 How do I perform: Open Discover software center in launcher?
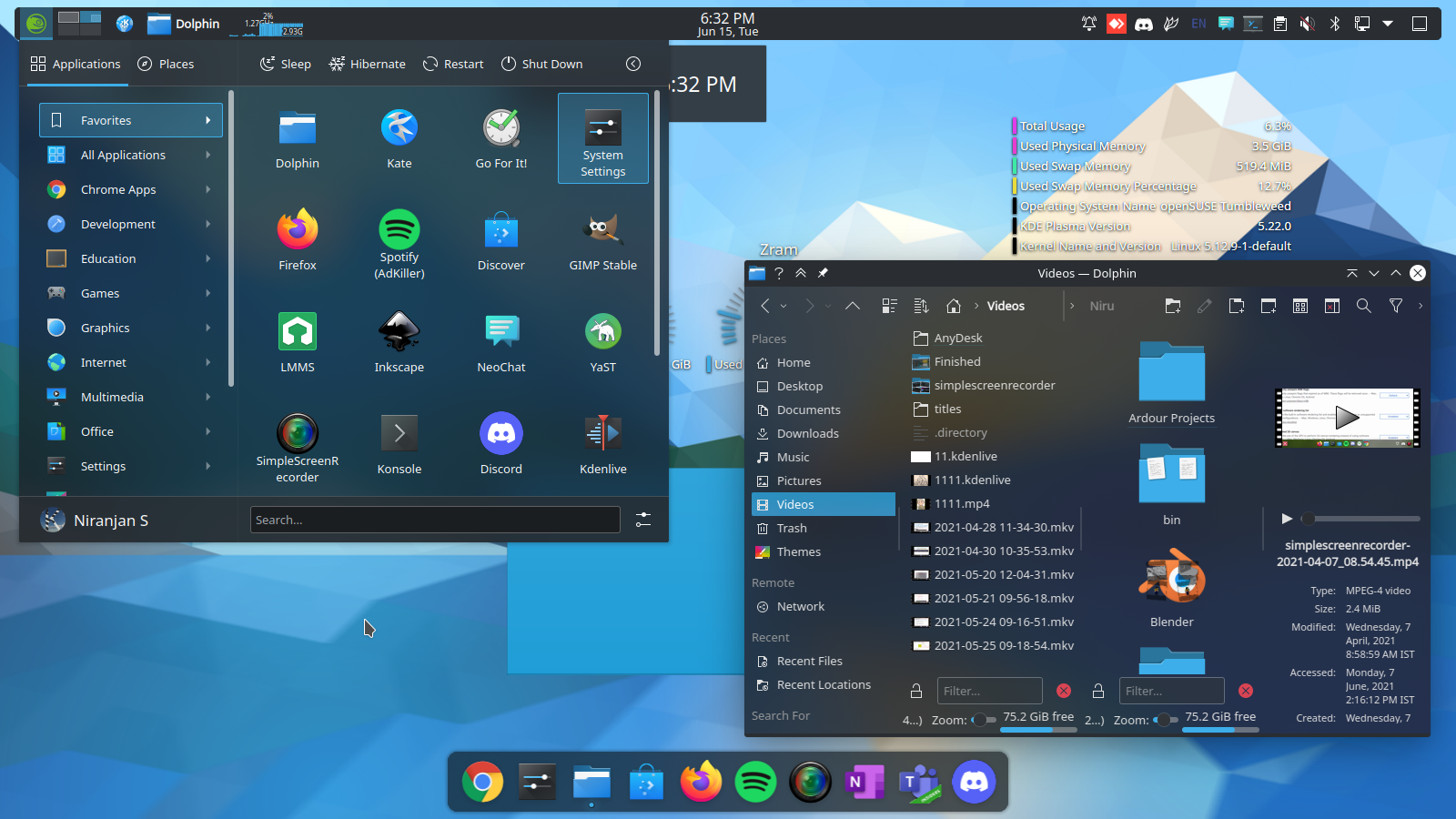(500, 242)
